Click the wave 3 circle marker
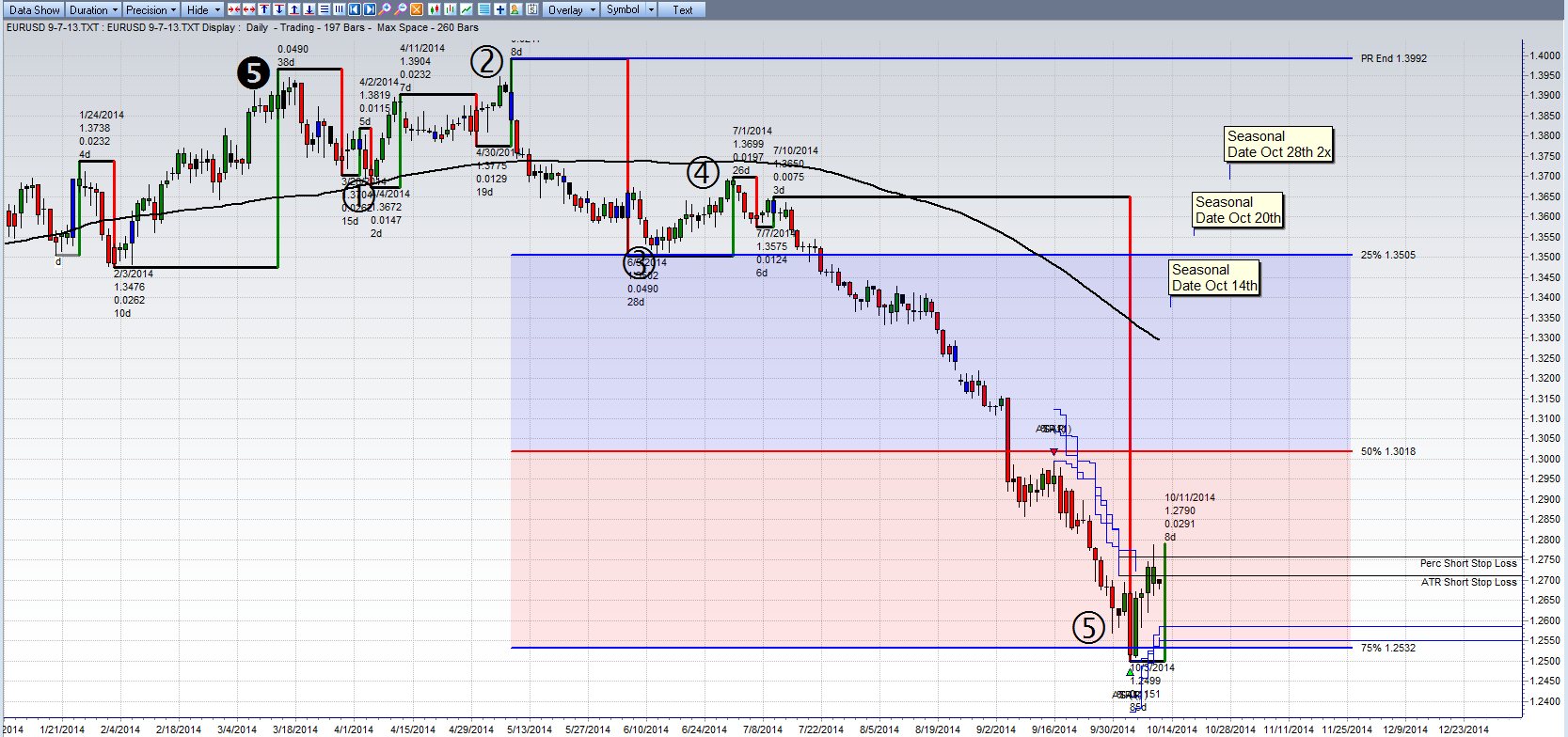Viewport: 1568px width, 737px height. tap(640, 262)
